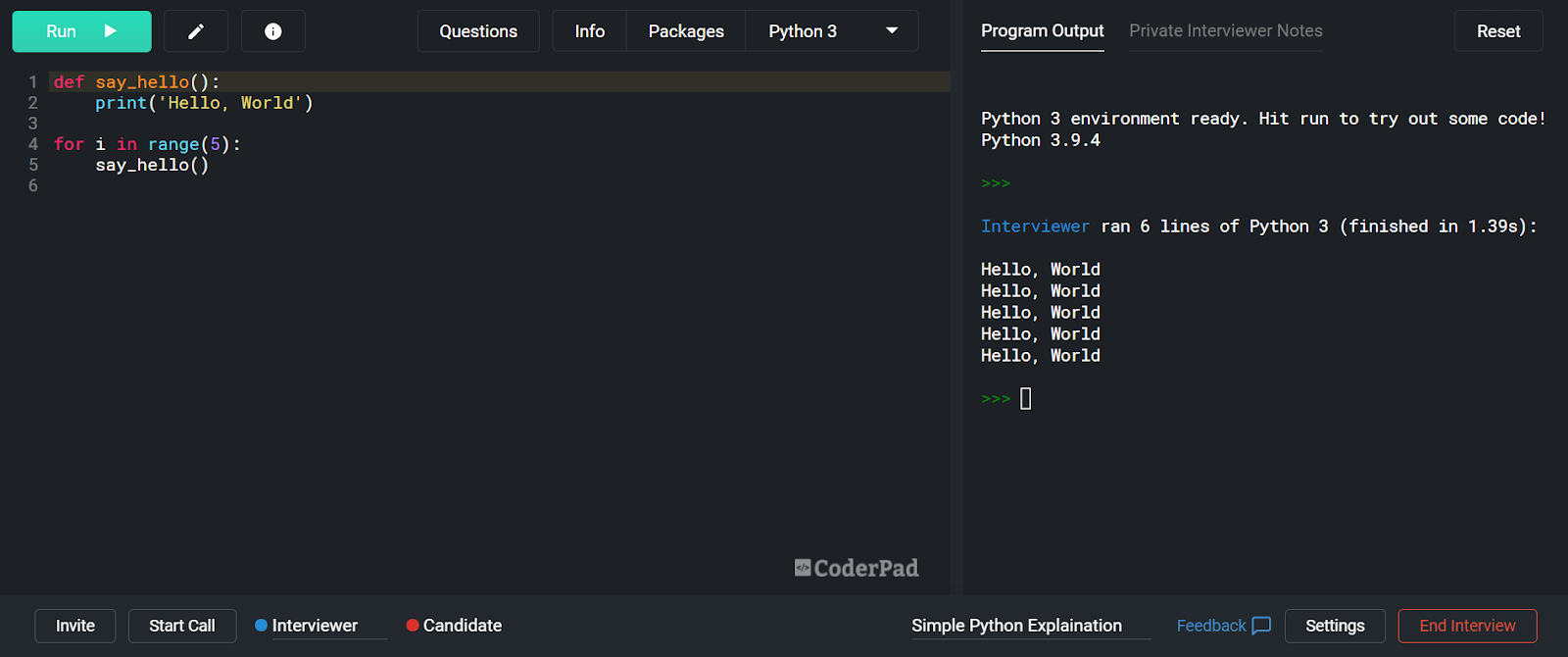This screenshot has height=657, width=1568.
Task: Click End Interview button
Action: click(x=1467, y=626)
